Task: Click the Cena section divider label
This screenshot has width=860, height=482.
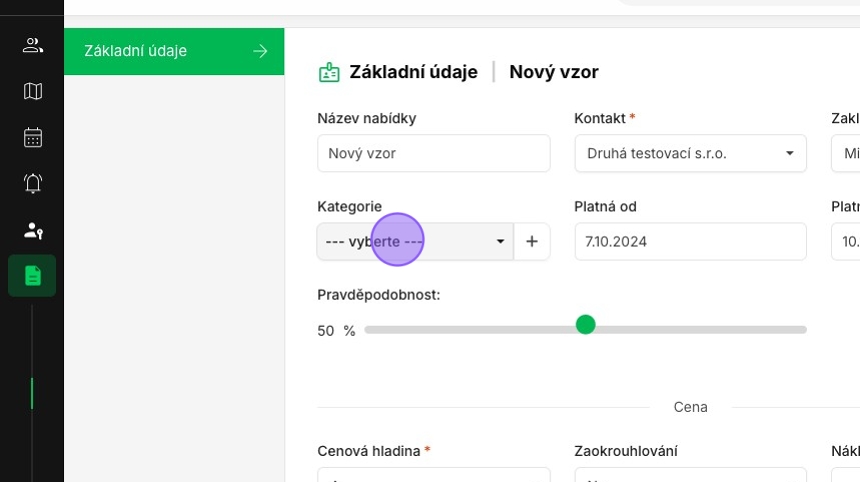Action: [x=690, y=407]
